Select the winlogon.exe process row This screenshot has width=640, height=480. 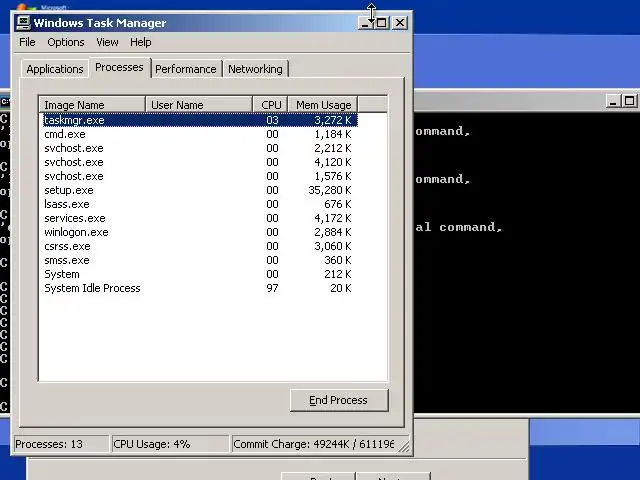click(x=200, y=232)
